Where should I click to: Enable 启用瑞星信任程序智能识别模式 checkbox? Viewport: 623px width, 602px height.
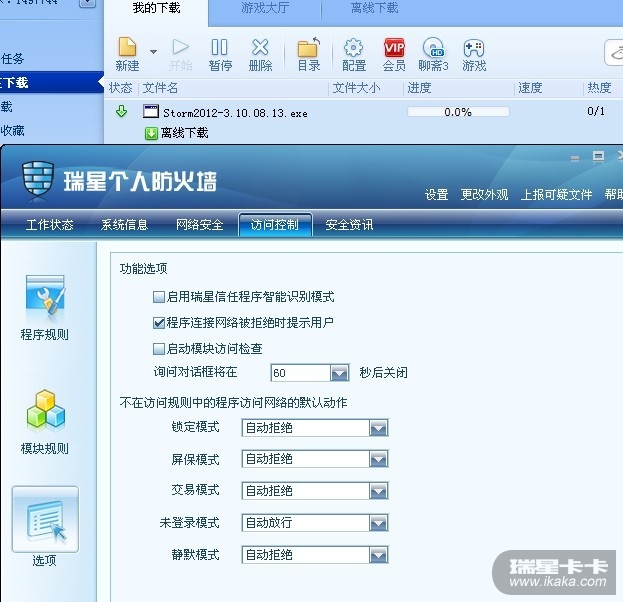click(x=159, y=297)
